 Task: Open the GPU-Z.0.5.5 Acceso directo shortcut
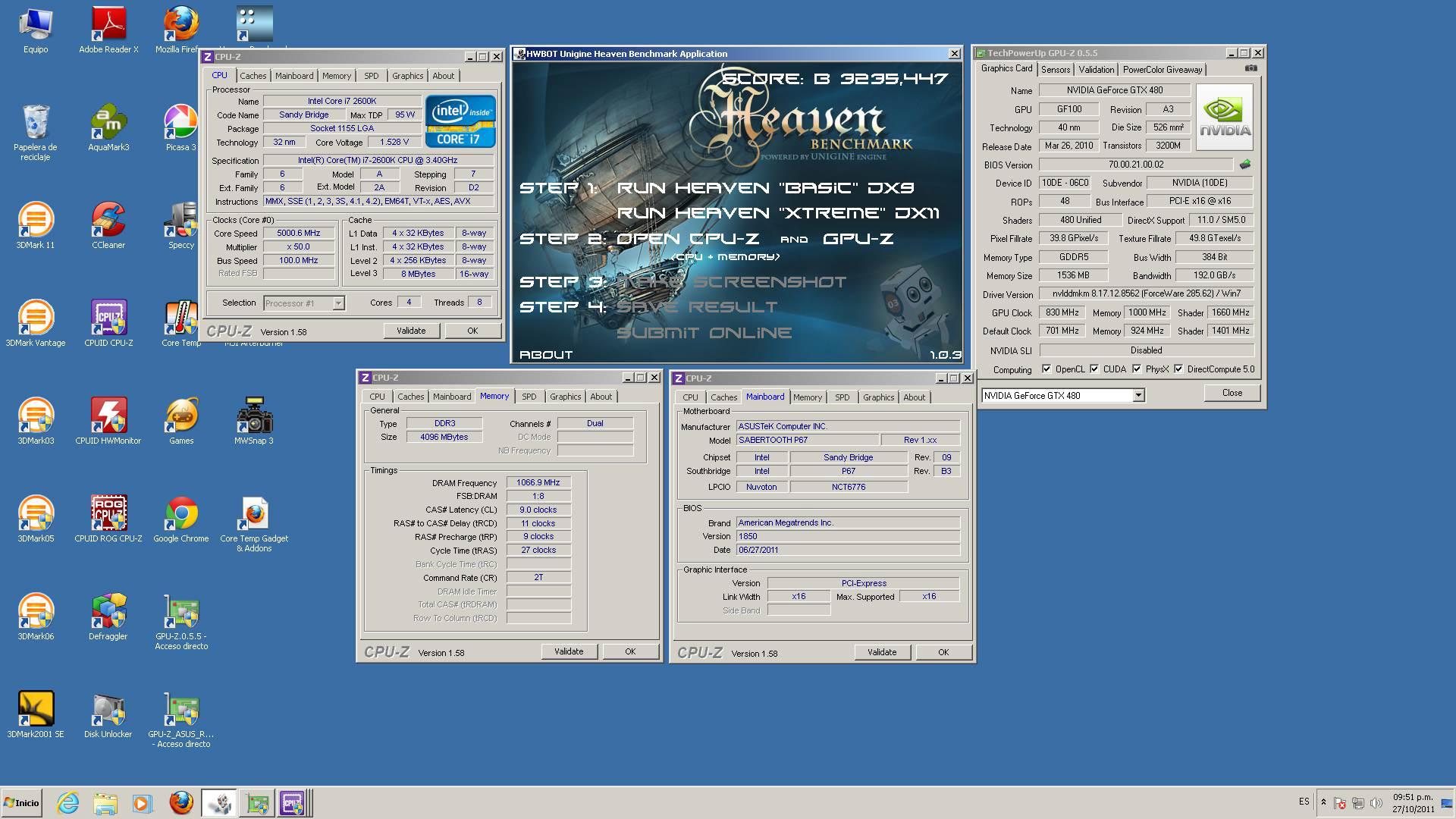181,622
